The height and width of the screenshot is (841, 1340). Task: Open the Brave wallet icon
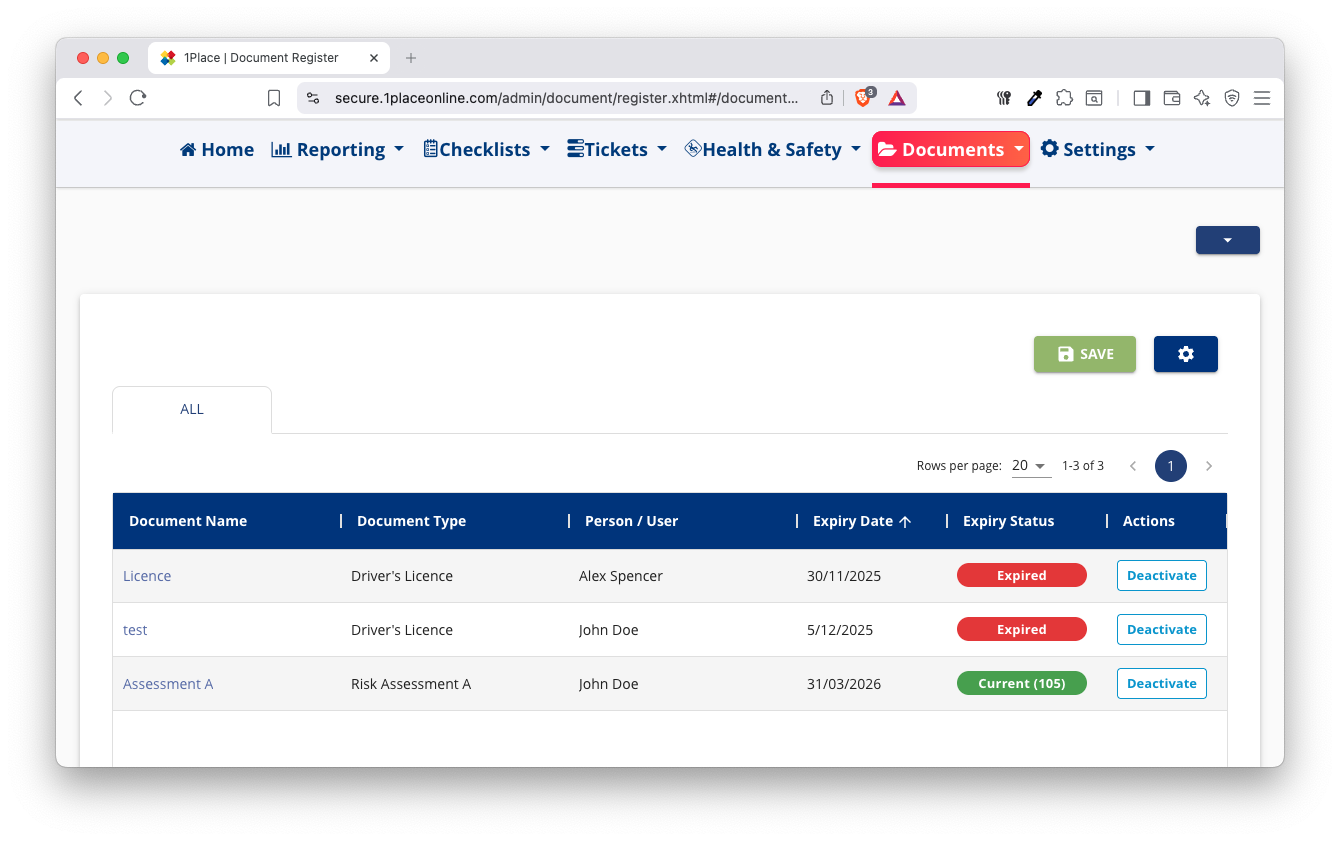tap(1172, 98)
